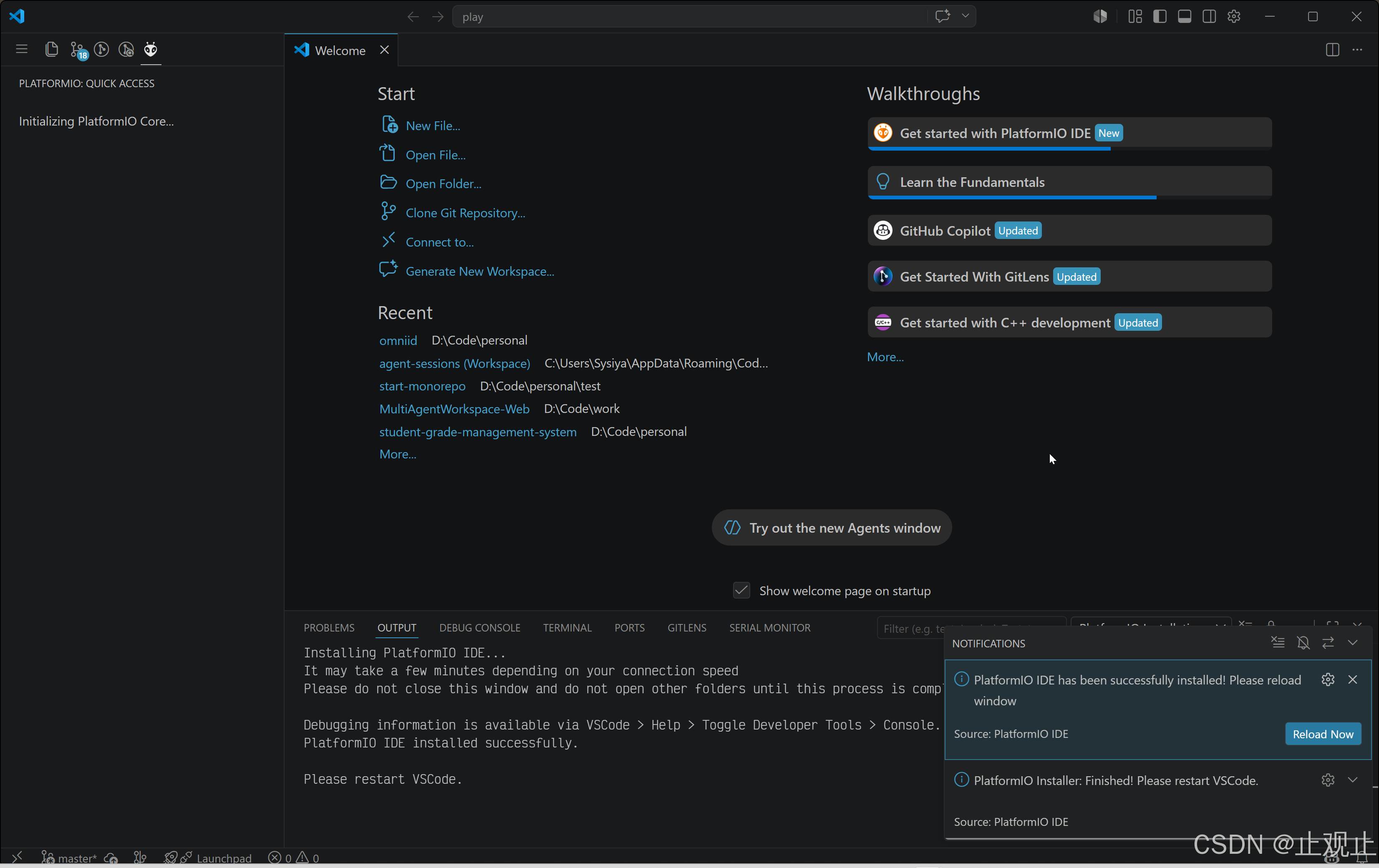Open recent start-monorepo project
This screenshot has width=1379, height=868.
pos(422,386)
